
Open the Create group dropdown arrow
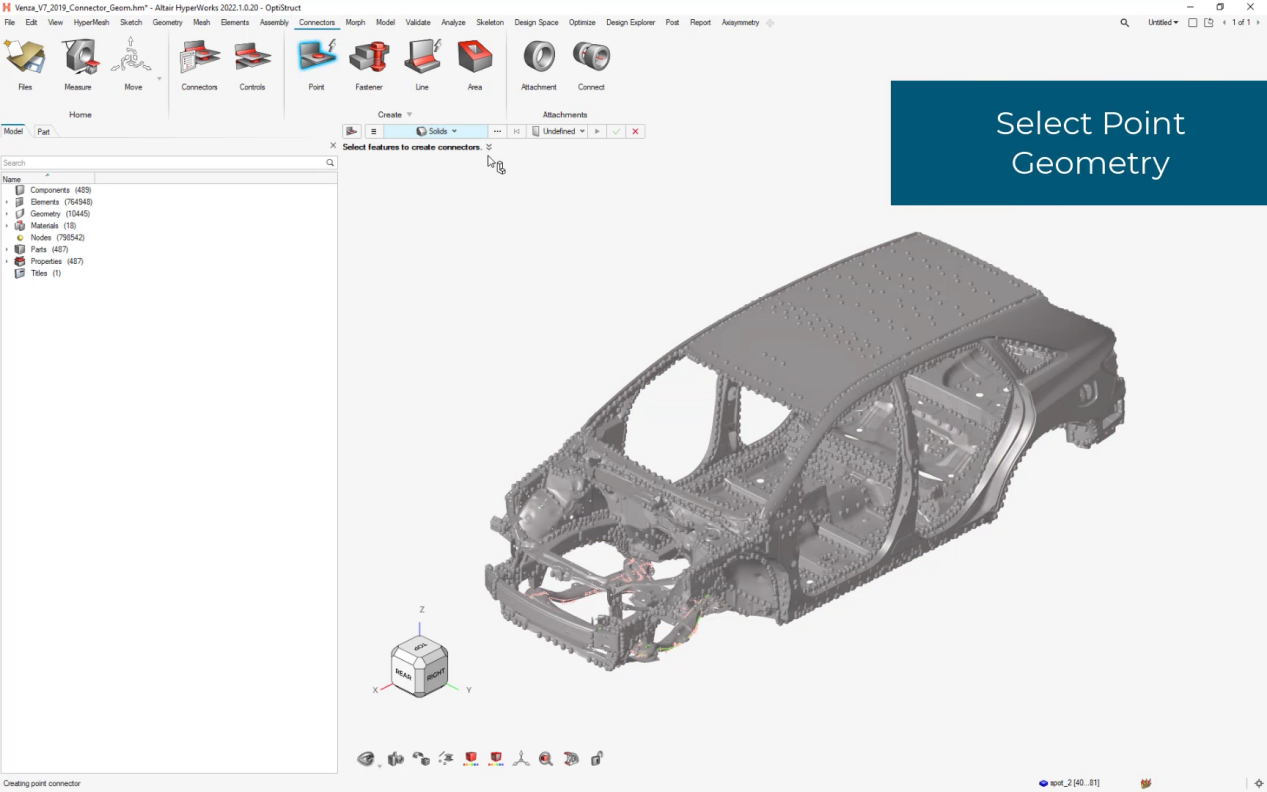409,115
